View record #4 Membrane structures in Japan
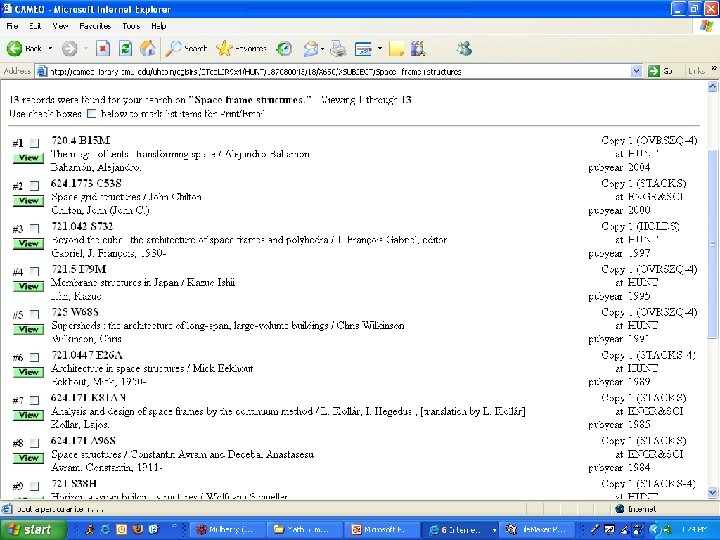The image size is (720, 540). [x=28, y=287]
